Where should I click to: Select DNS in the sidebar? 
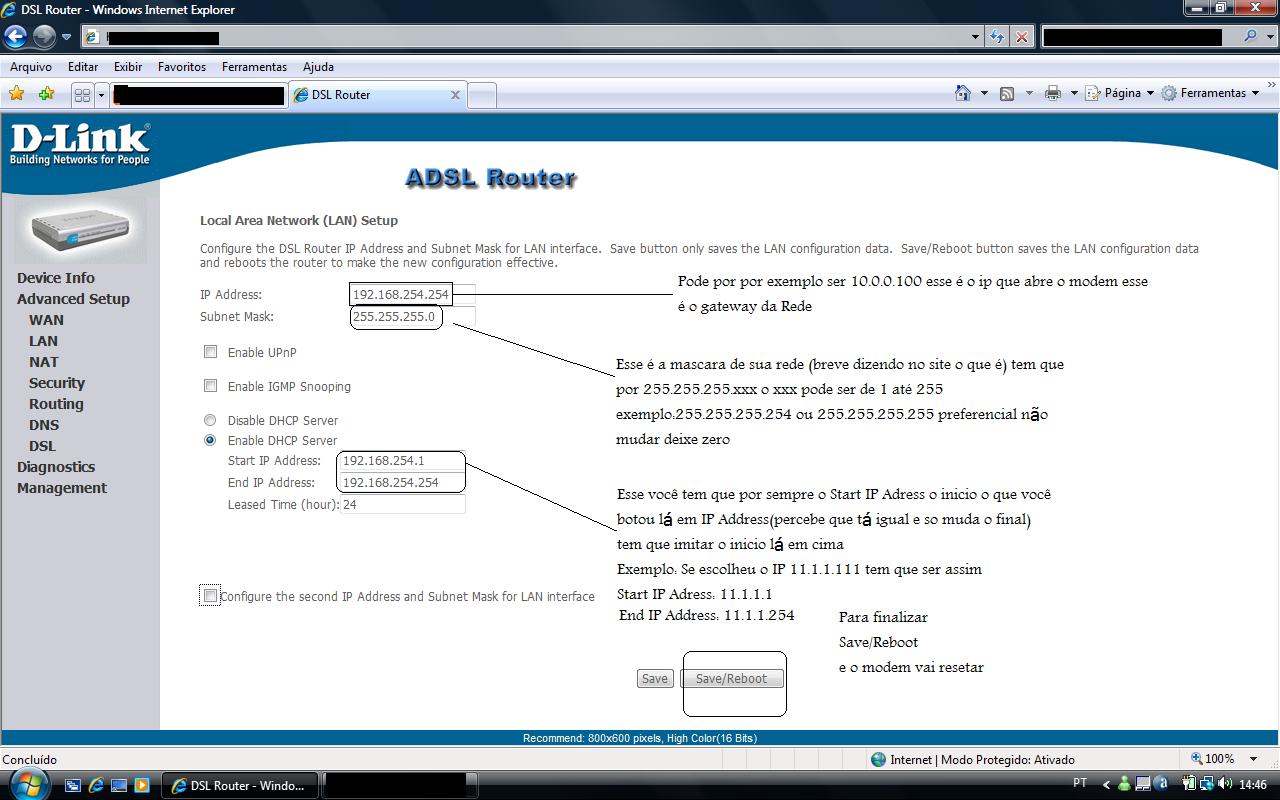tap(44, 425)
